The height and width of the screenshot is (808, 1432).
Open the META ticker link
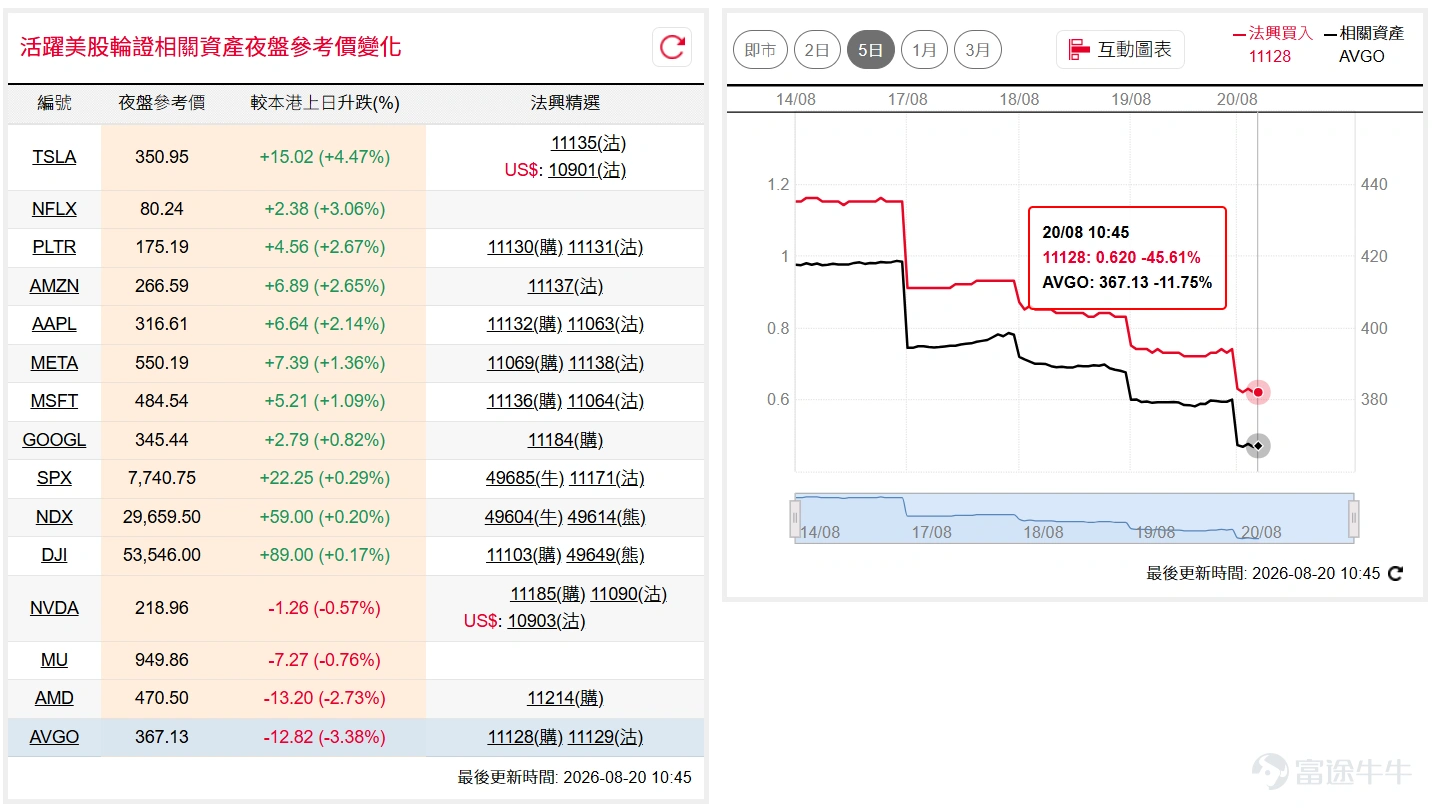pos(54,363)
